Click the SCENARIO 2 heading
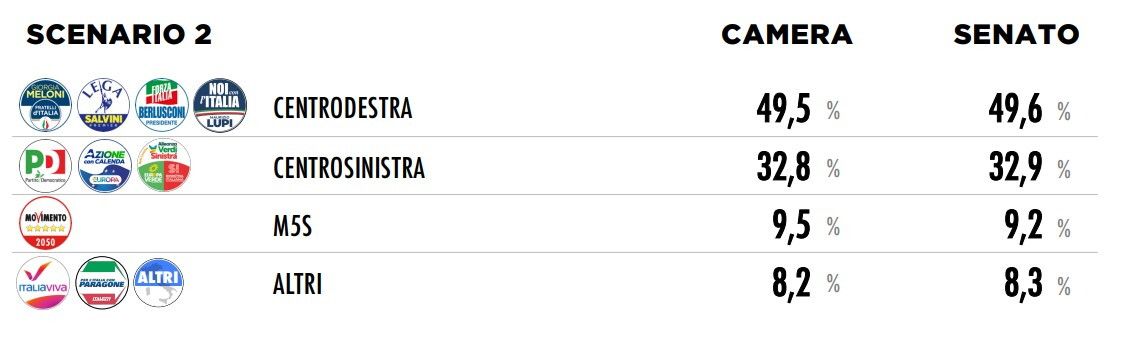The width and height of the screenshot is (1122, 361). pos(119,34)
